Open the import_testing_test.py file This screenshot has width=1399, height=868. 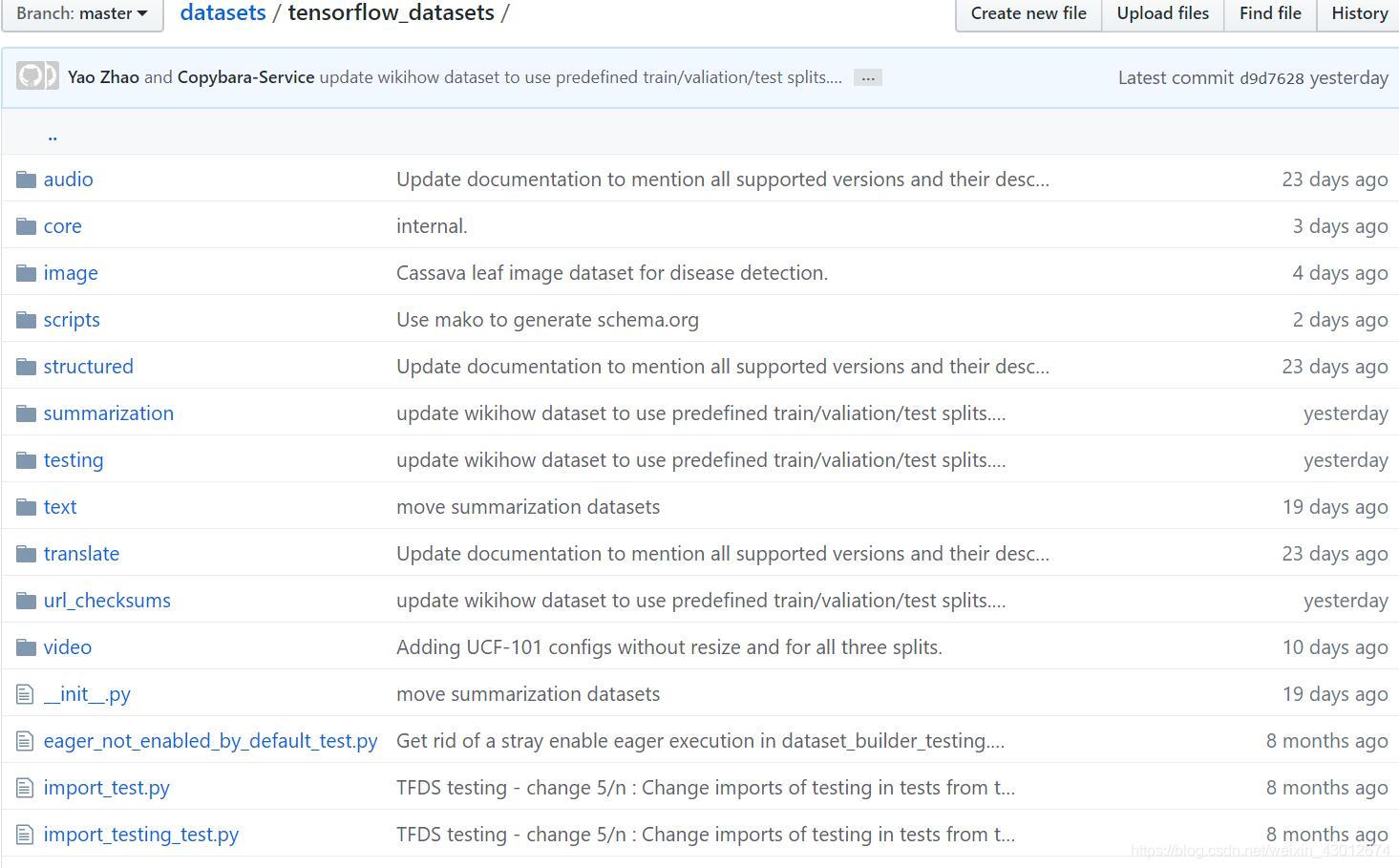[x=140, y=835]
